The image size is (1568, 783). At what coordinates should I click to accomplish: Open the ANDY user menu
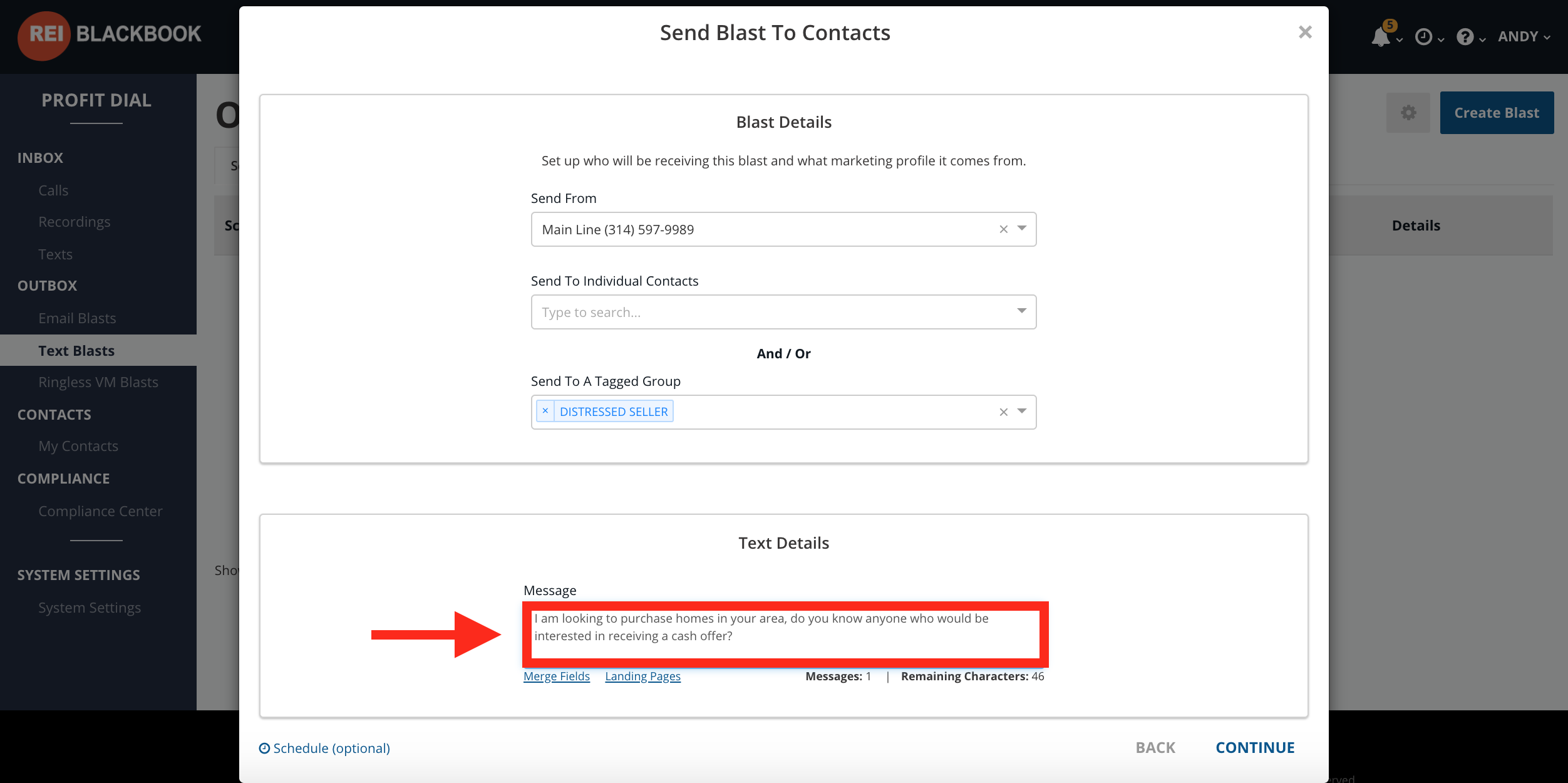pos(1524,37)
